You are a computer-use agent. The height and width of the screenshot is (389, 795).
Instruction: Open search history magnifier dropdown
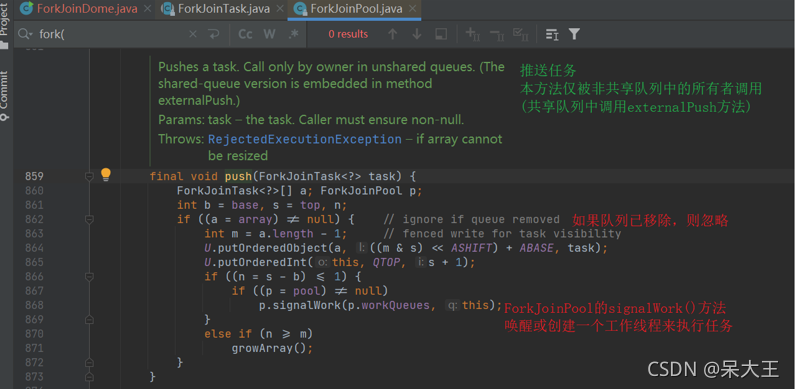pos(25,34)
